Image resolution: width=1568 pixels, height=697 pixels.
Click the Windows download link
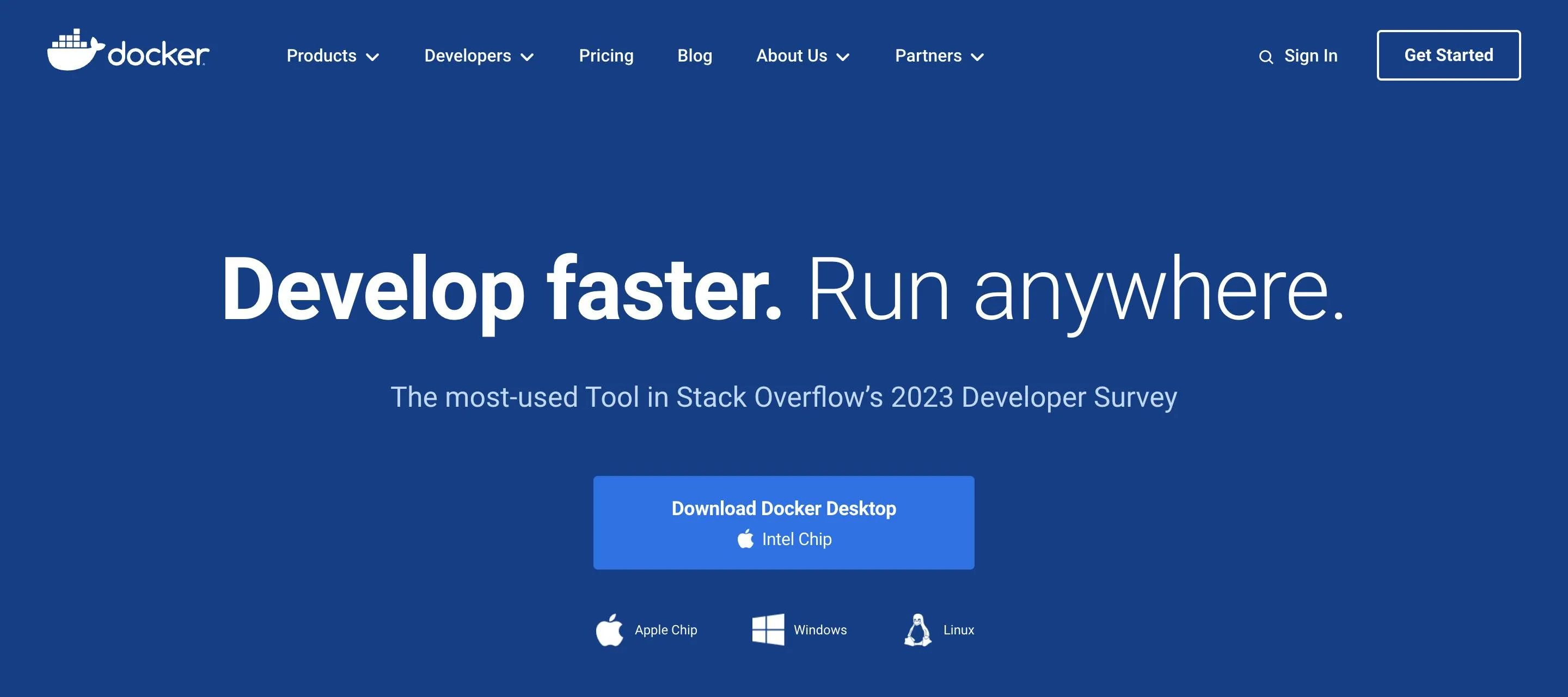click(x=799, y=629)
